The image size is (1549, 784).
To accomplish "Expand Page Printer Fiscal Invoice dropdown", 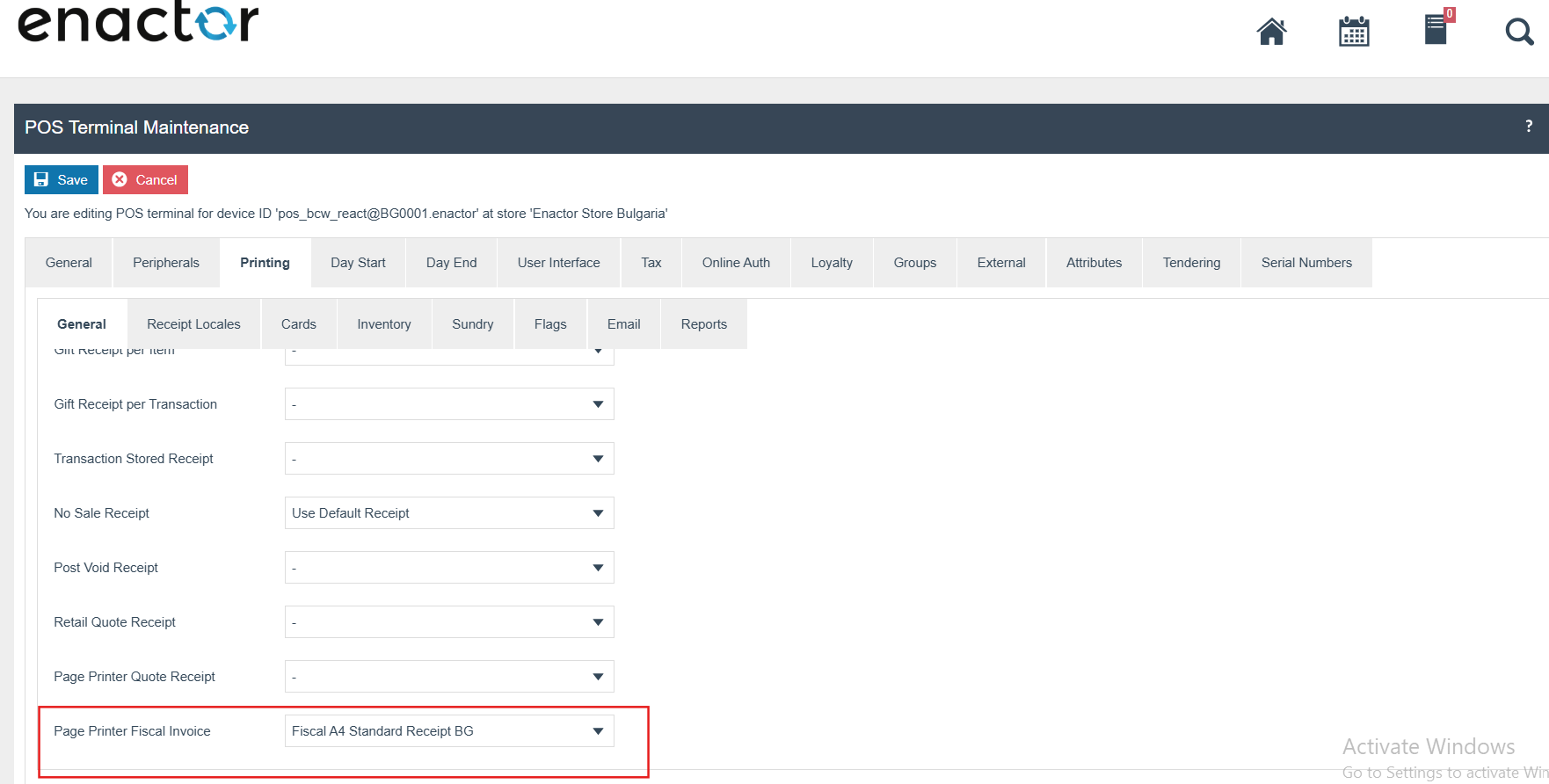I will click(449, 731).
